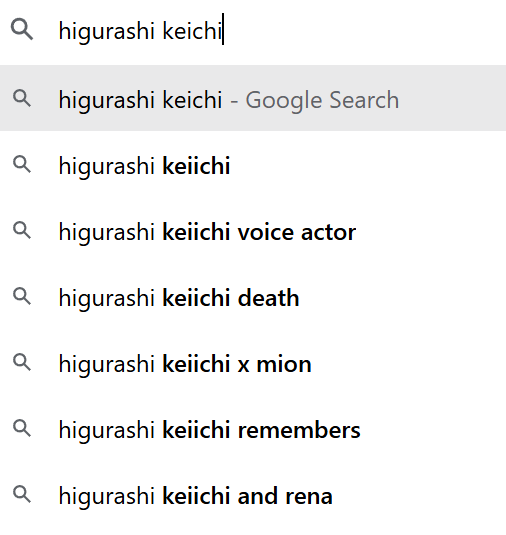Screen dimensions: 506x535
Task: Click the search icon next to 'keiichi remembers'
Action: pyautogui.click(x=22, y=428)
